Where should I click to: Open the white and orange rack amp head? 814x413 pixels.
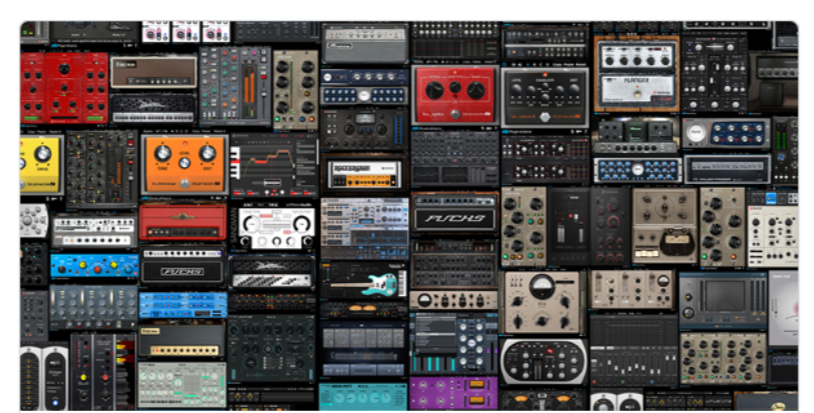364,175
